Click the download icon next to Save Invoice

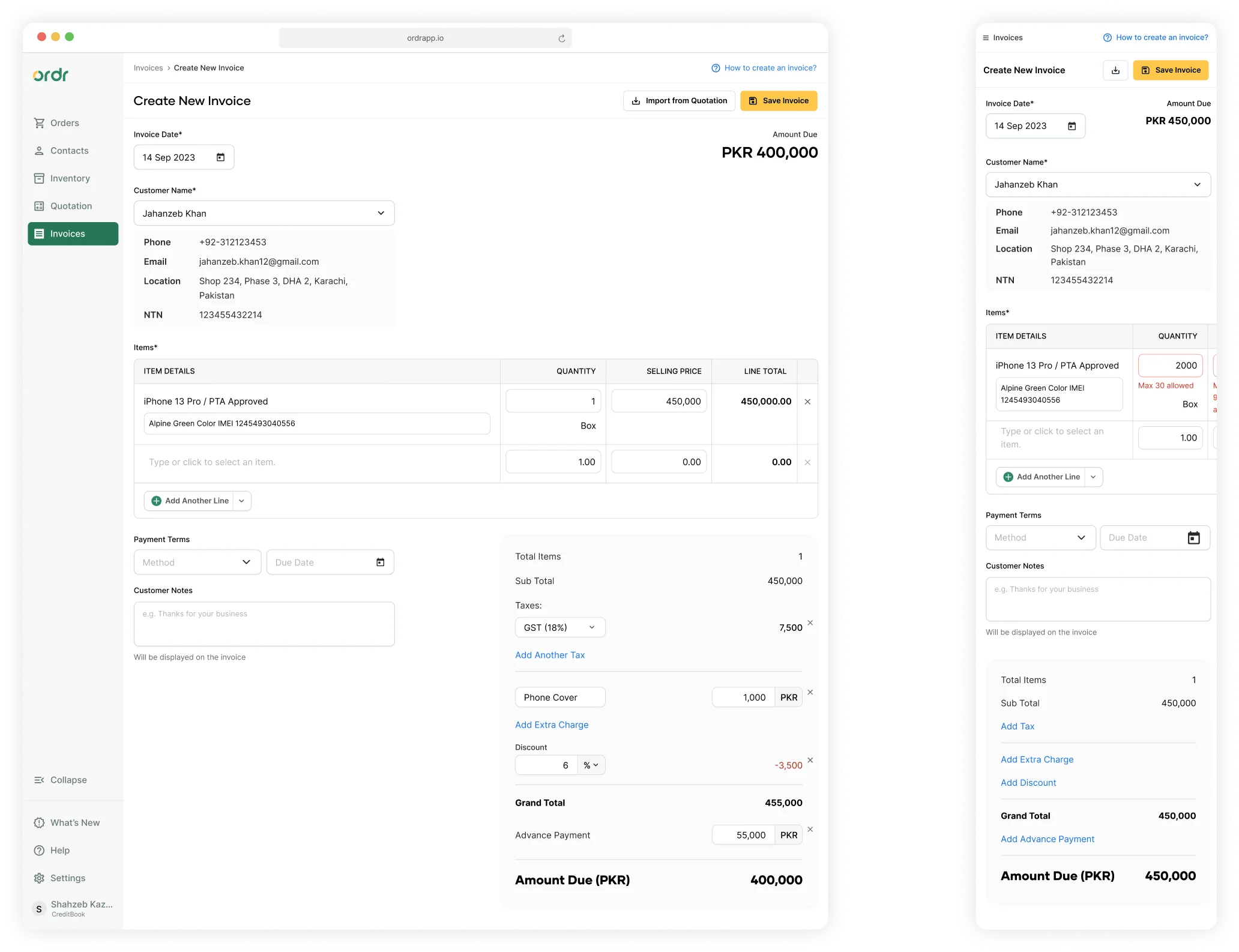1115,70
